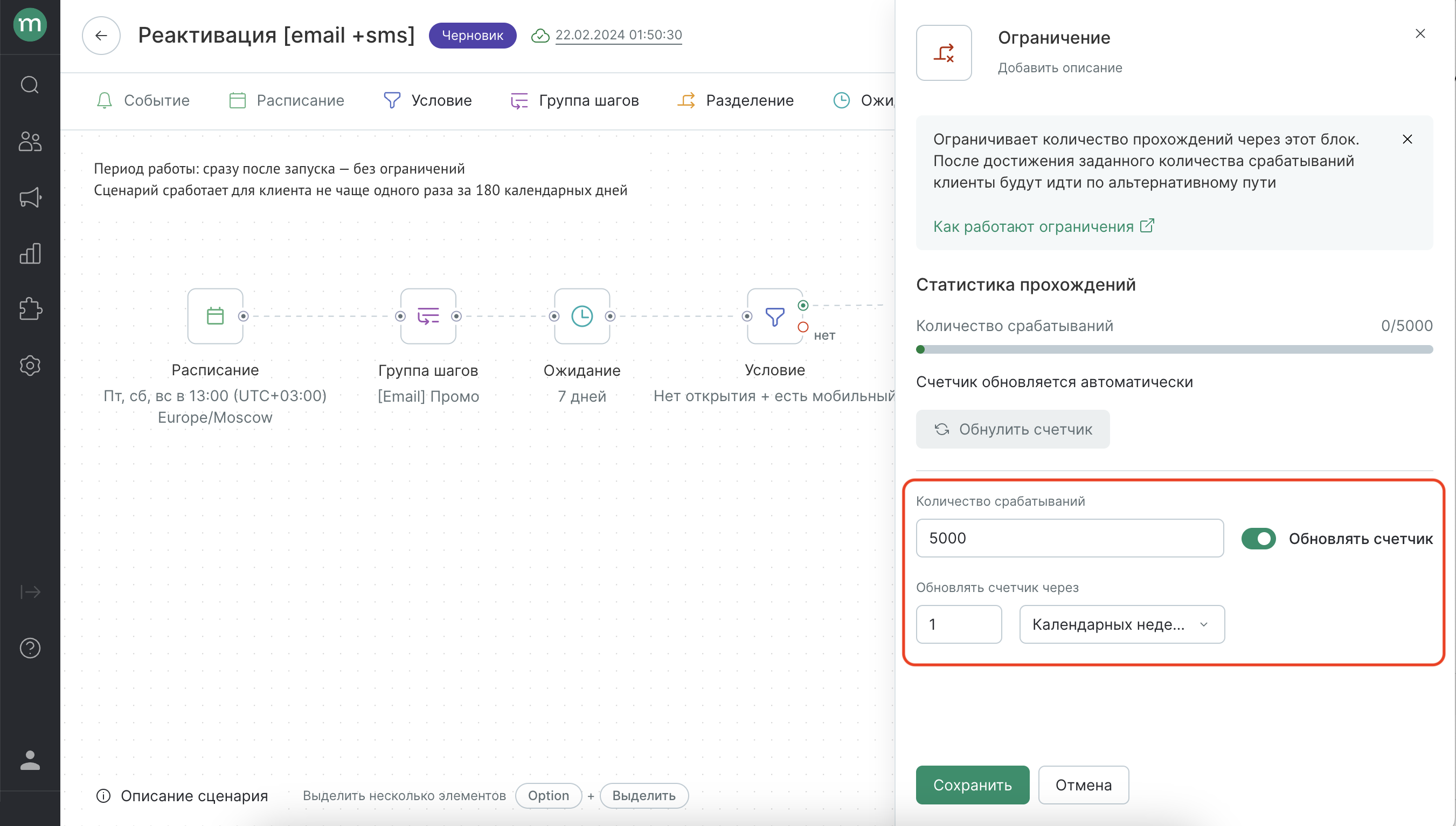Click the Группа шагов step icon
This screenshot has height=826, width=1456.
pyautogui.click(x=428, y=316)
